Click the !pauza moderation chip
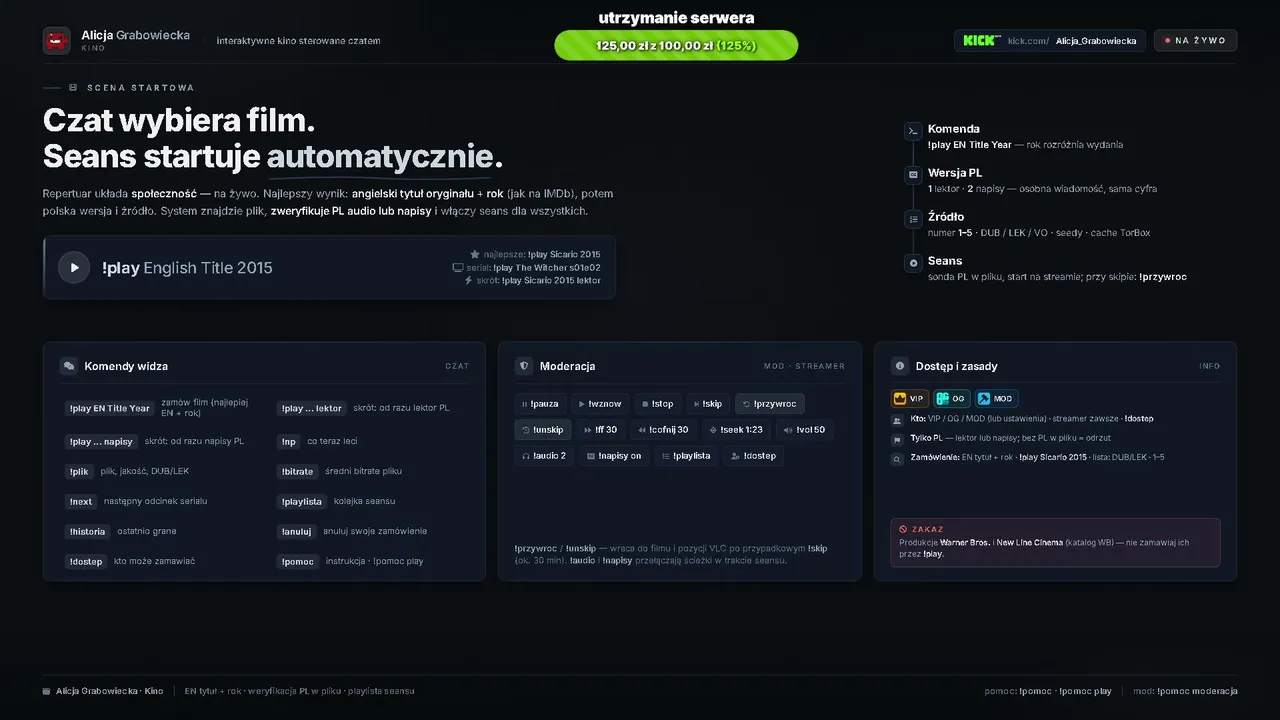Viewport: 1280px width, 720px height. 540,404
